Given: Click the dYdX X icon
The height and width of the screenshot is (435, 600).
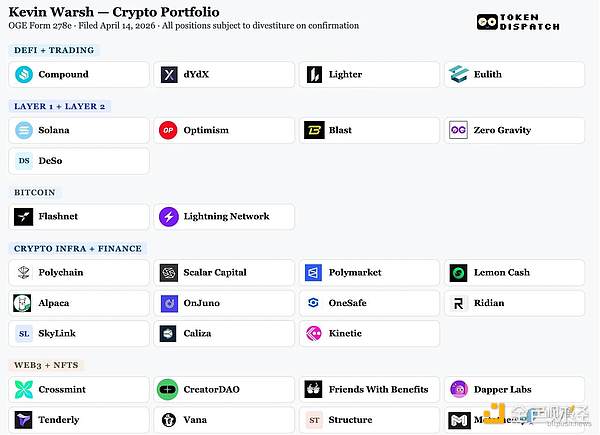Looking at the screenshot, I should [169, 74].
